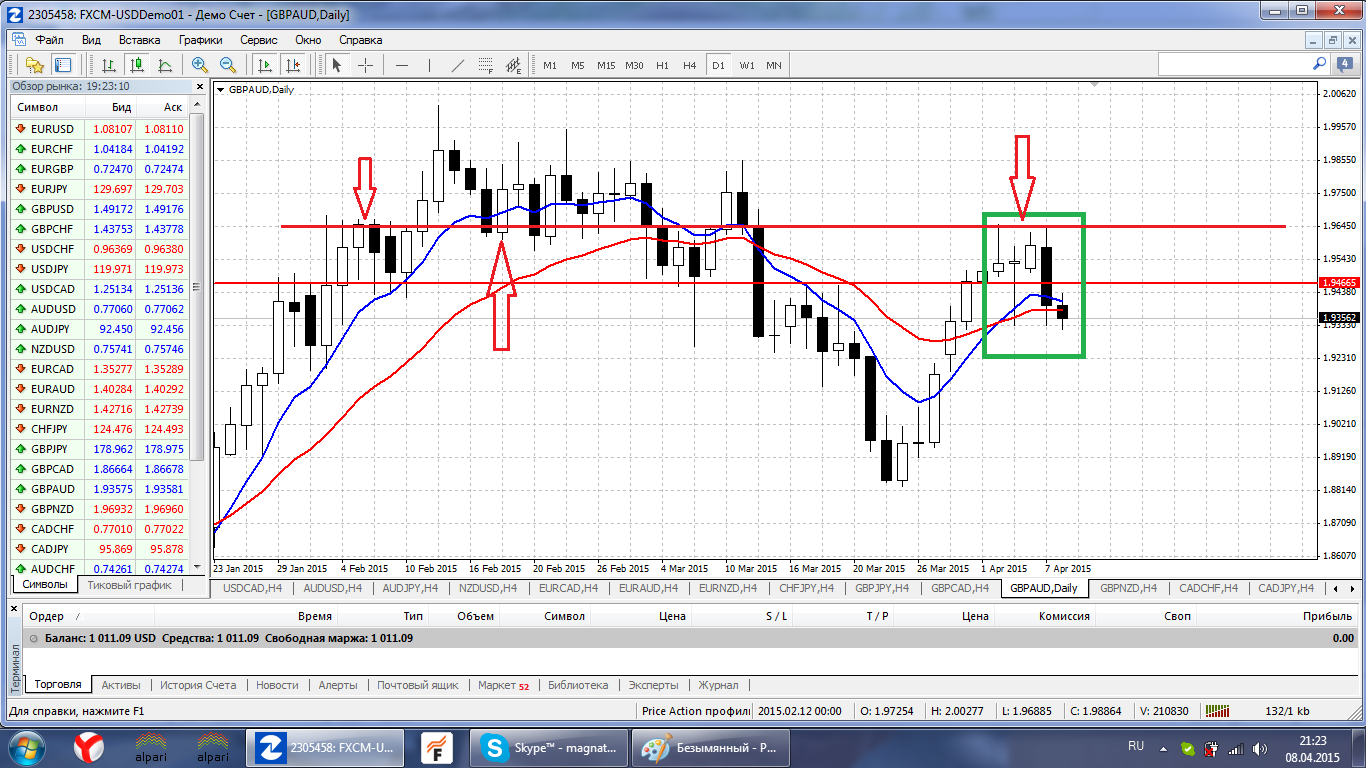Viewport: 1366px width, 768px height.
Task: Click the Windows Start button
Action: click(27, 747)
